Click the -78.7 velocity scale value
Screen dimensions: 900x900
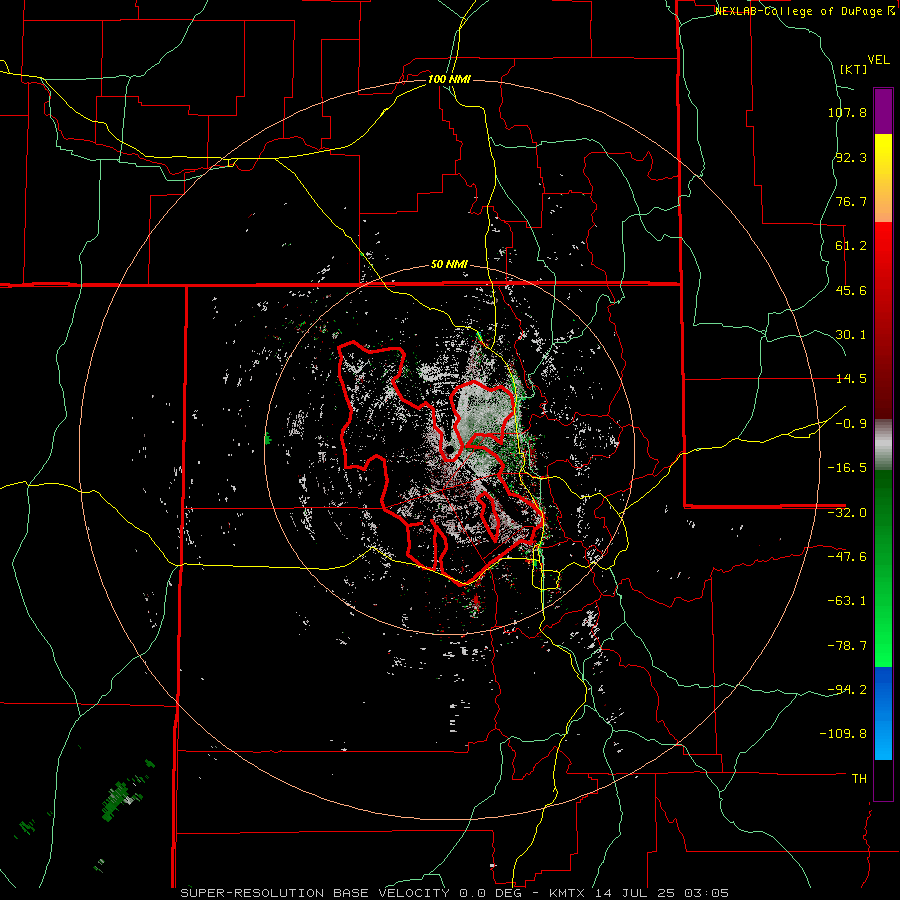point(847,646)
